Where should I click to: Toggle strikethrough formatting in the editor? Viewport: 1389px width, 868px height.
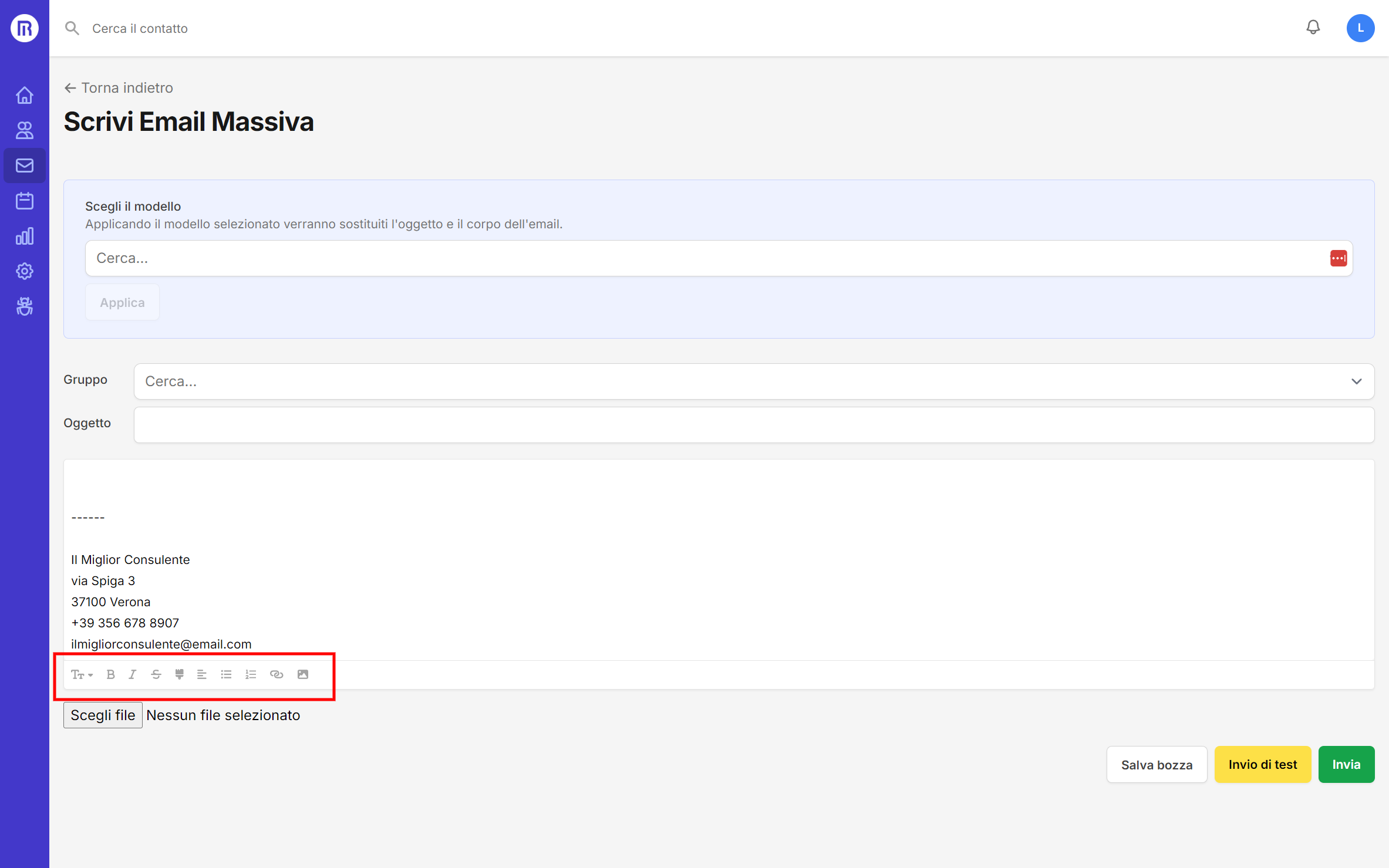coord(156,674)
